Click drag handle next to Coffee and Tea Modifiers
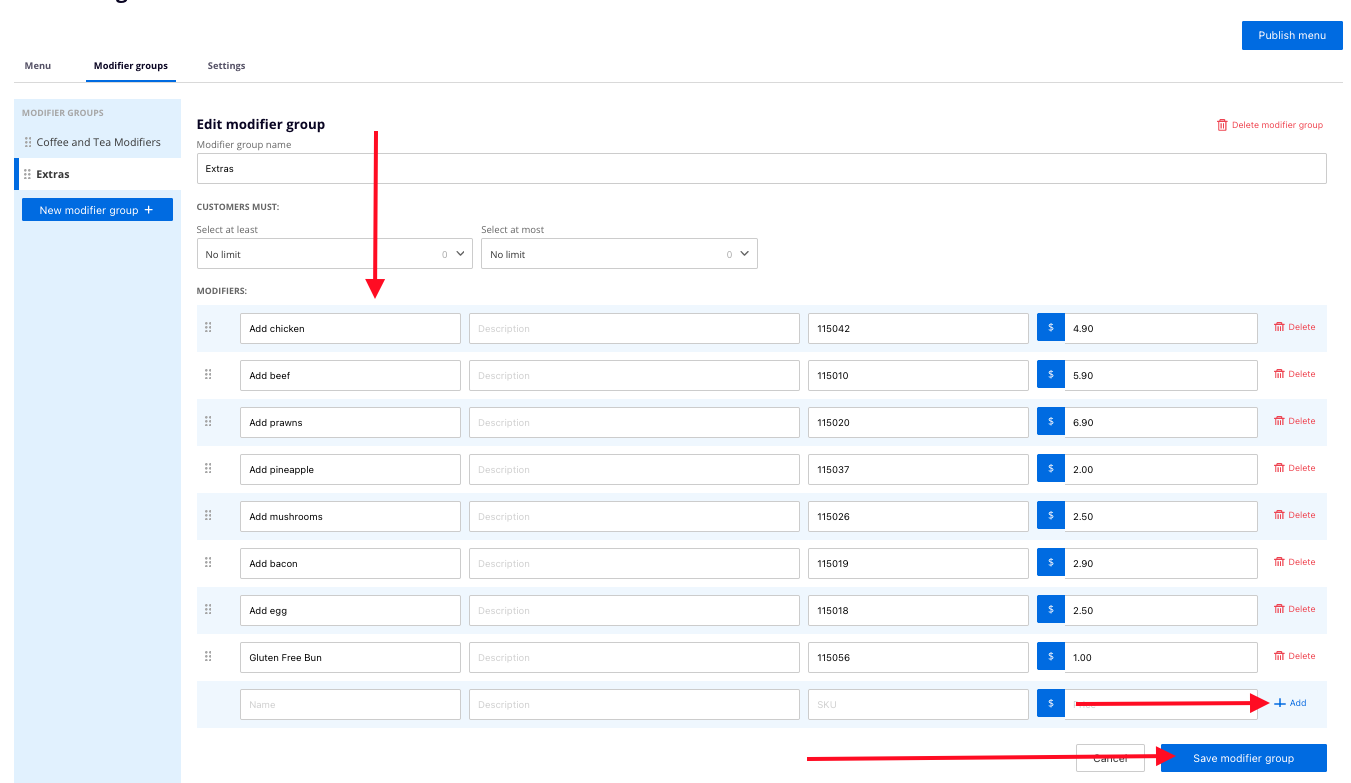The height and width of the screenshot is (783, 1351). click(28, 142)
